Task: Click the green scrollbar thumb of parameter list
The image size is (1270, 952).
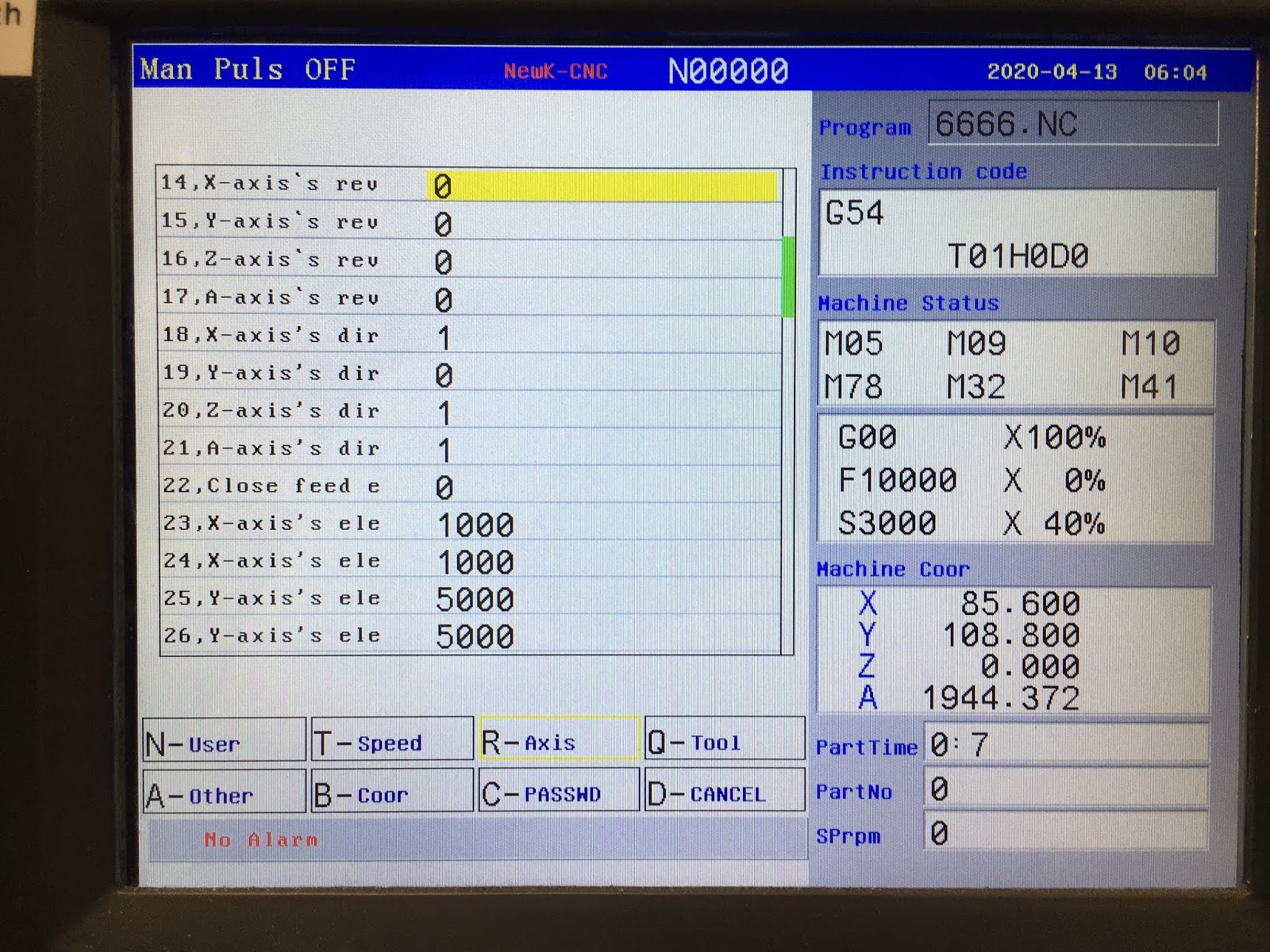Action: coord(788,276)
